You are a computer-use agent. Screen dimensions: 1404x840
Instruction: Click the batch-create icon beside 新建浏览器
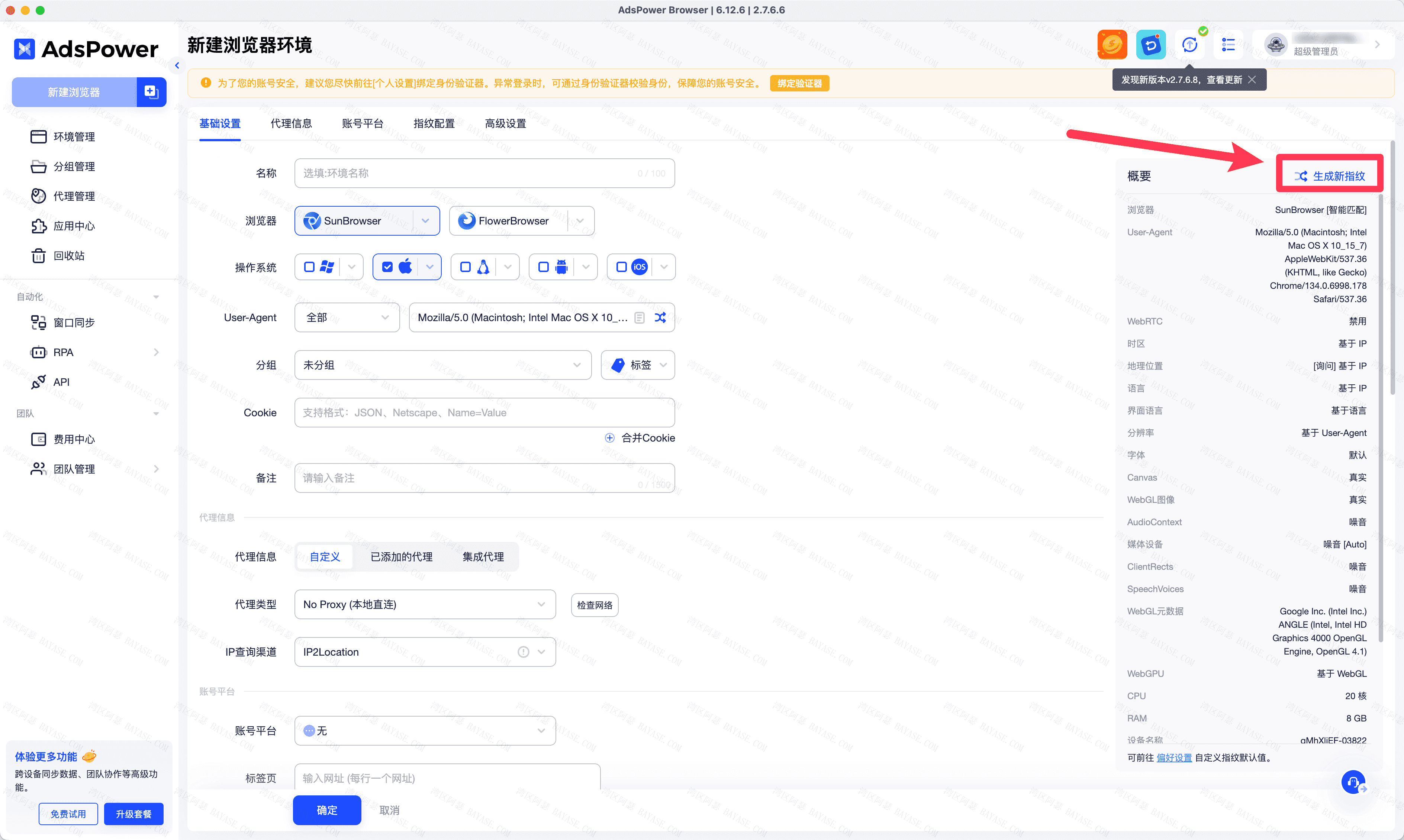[151, 92]
